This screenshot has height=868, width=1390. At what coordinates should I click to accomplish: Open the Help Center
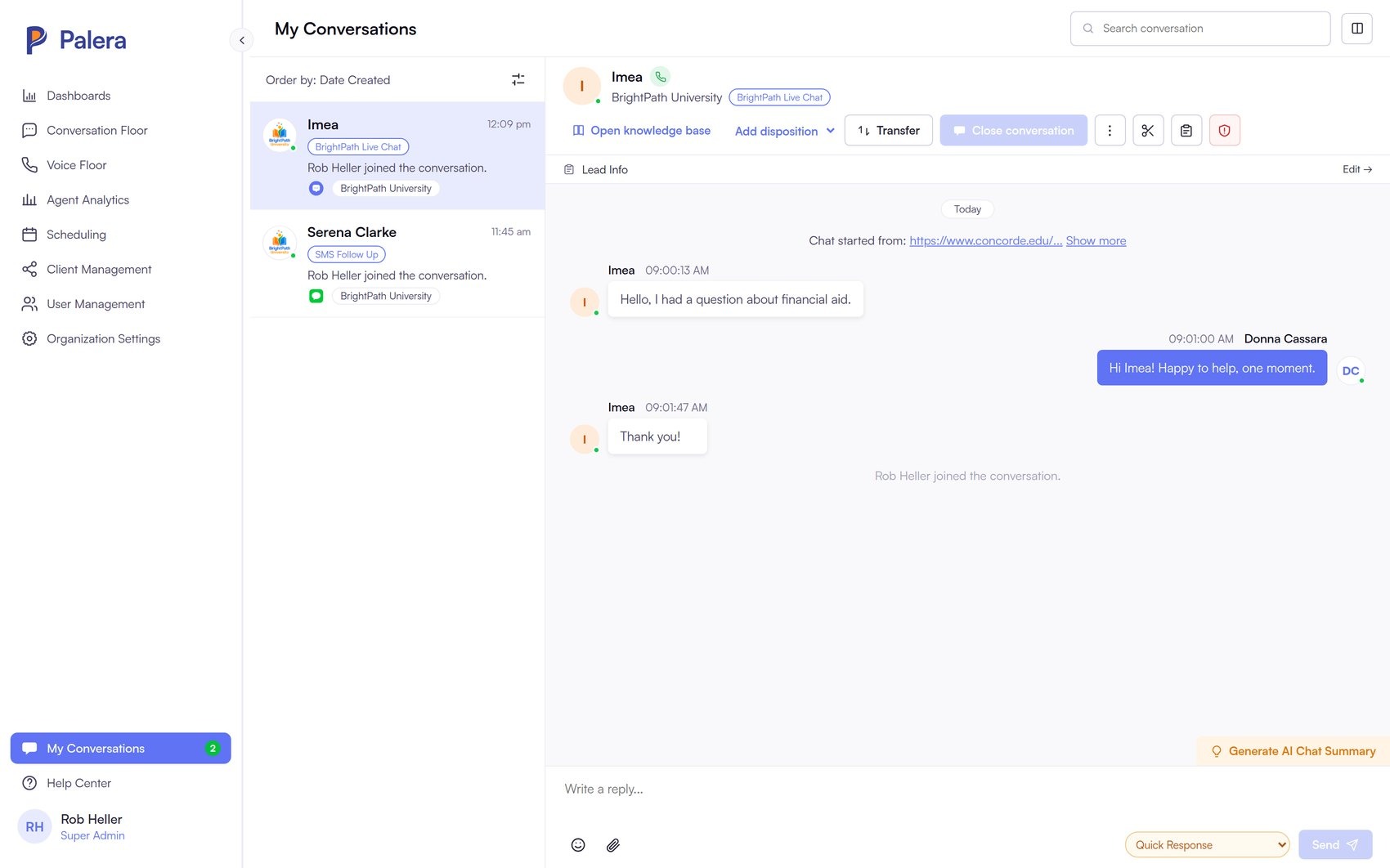click(x=78, y=783)
